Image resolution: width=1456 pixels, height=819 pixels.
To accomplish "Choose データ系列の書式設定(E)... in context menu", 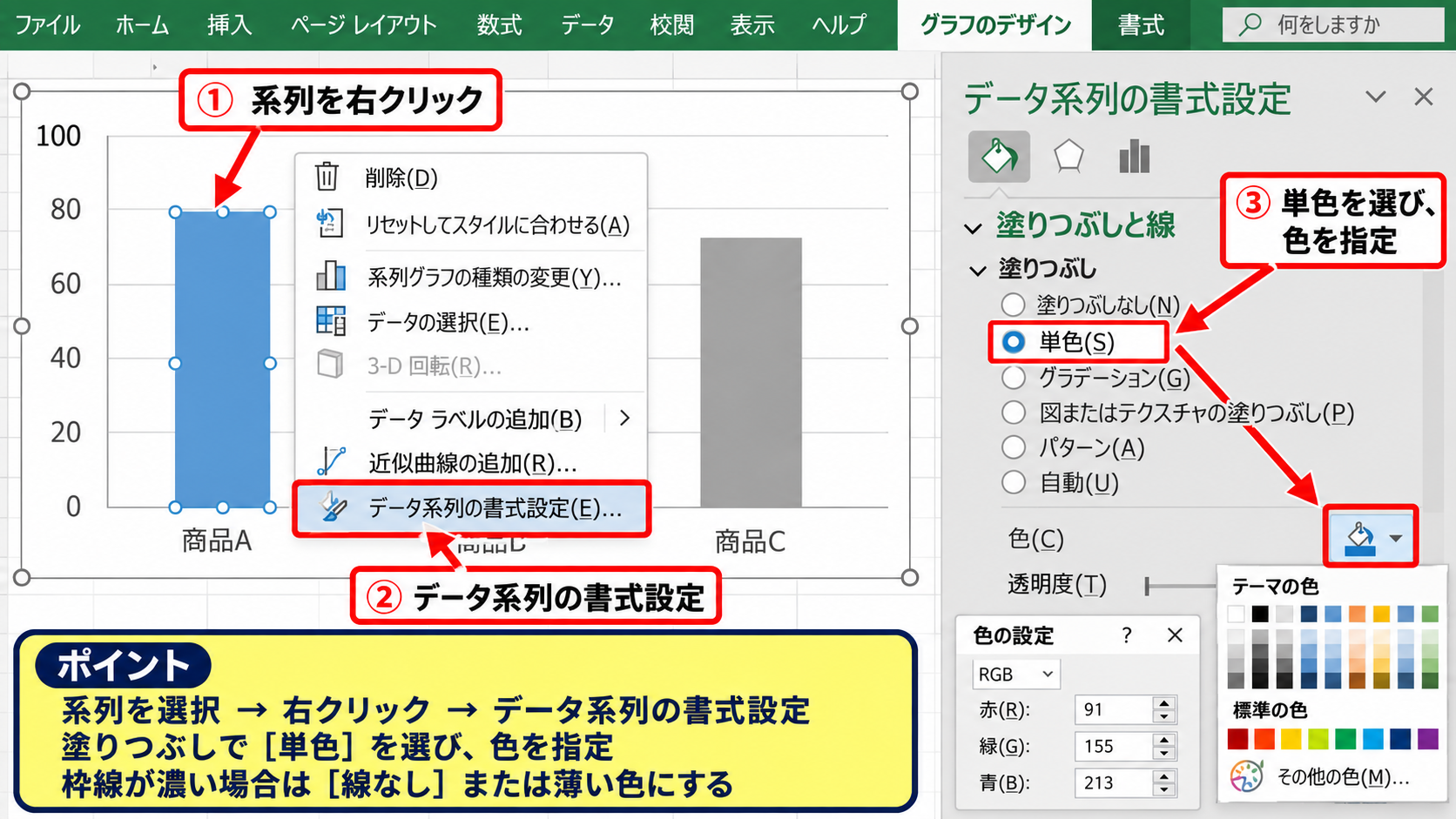I will click(471, 508).
